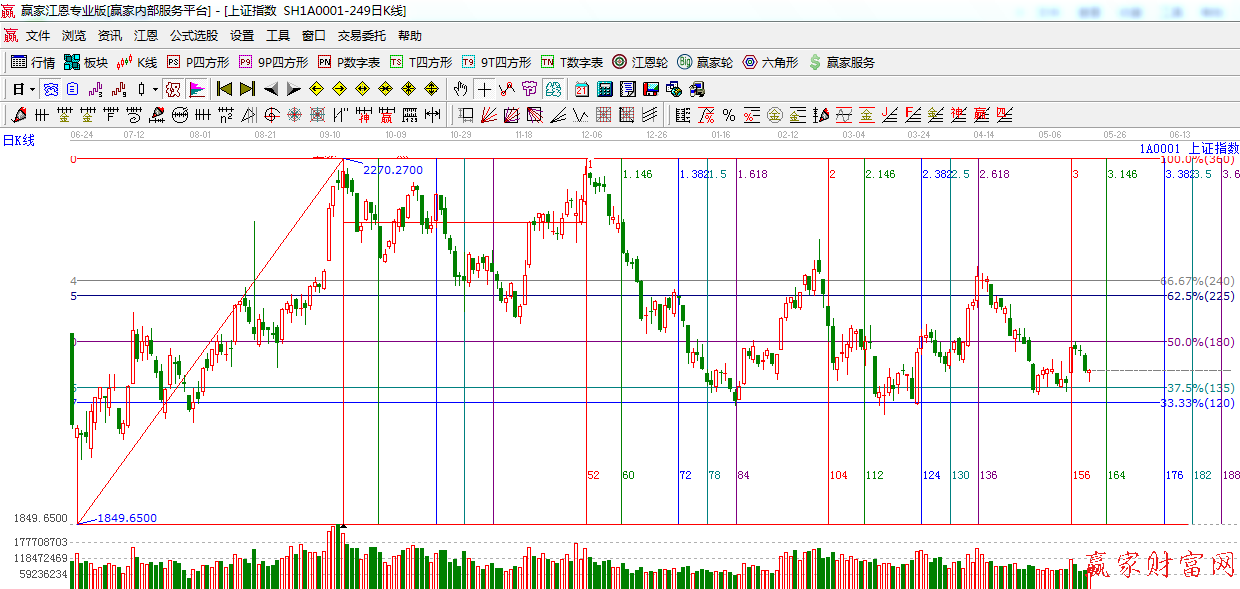
Task: Toggle the red 权 adjustment button
Action: [173, 89]
